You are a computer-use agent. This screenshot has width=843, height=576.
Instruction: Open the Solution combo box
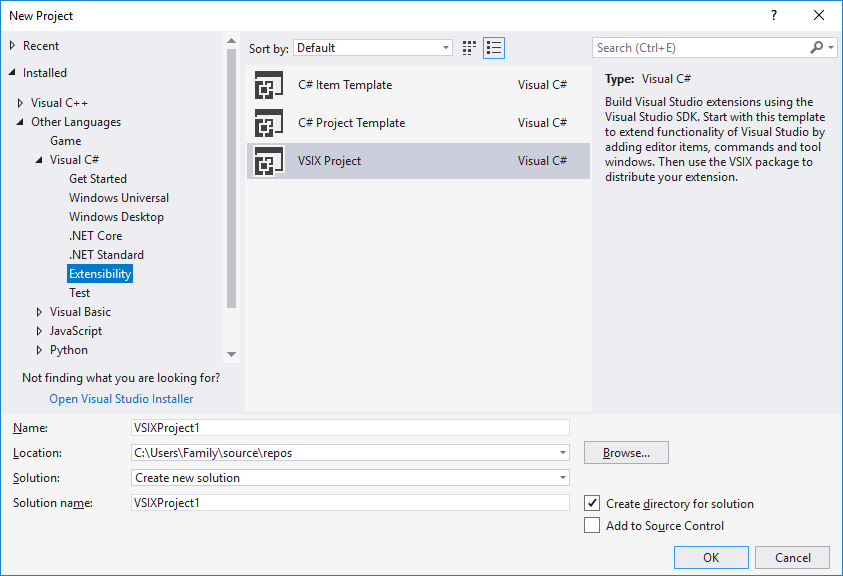click(350, 478)
